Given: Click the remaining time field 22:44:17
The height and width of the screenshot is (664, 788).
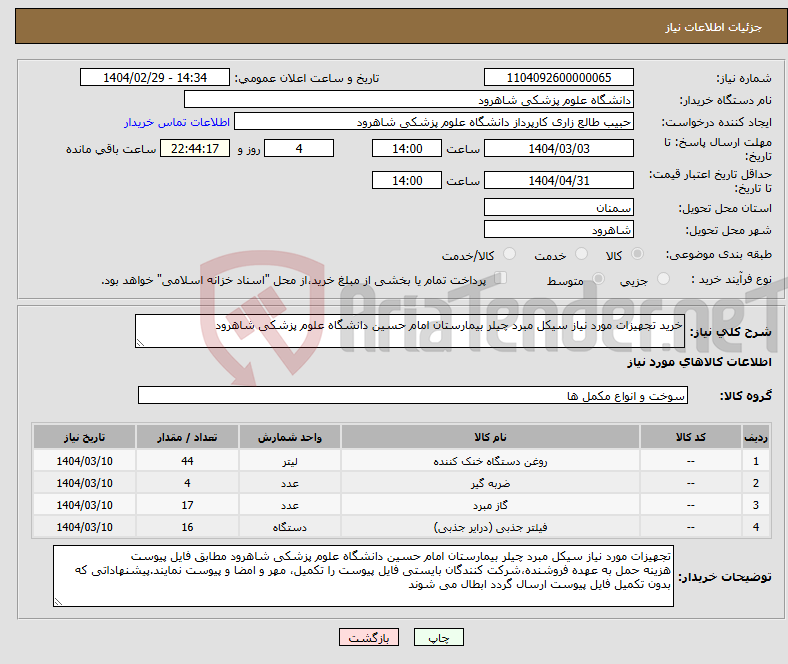Looking at the screenshot, I should click(195, 148).
